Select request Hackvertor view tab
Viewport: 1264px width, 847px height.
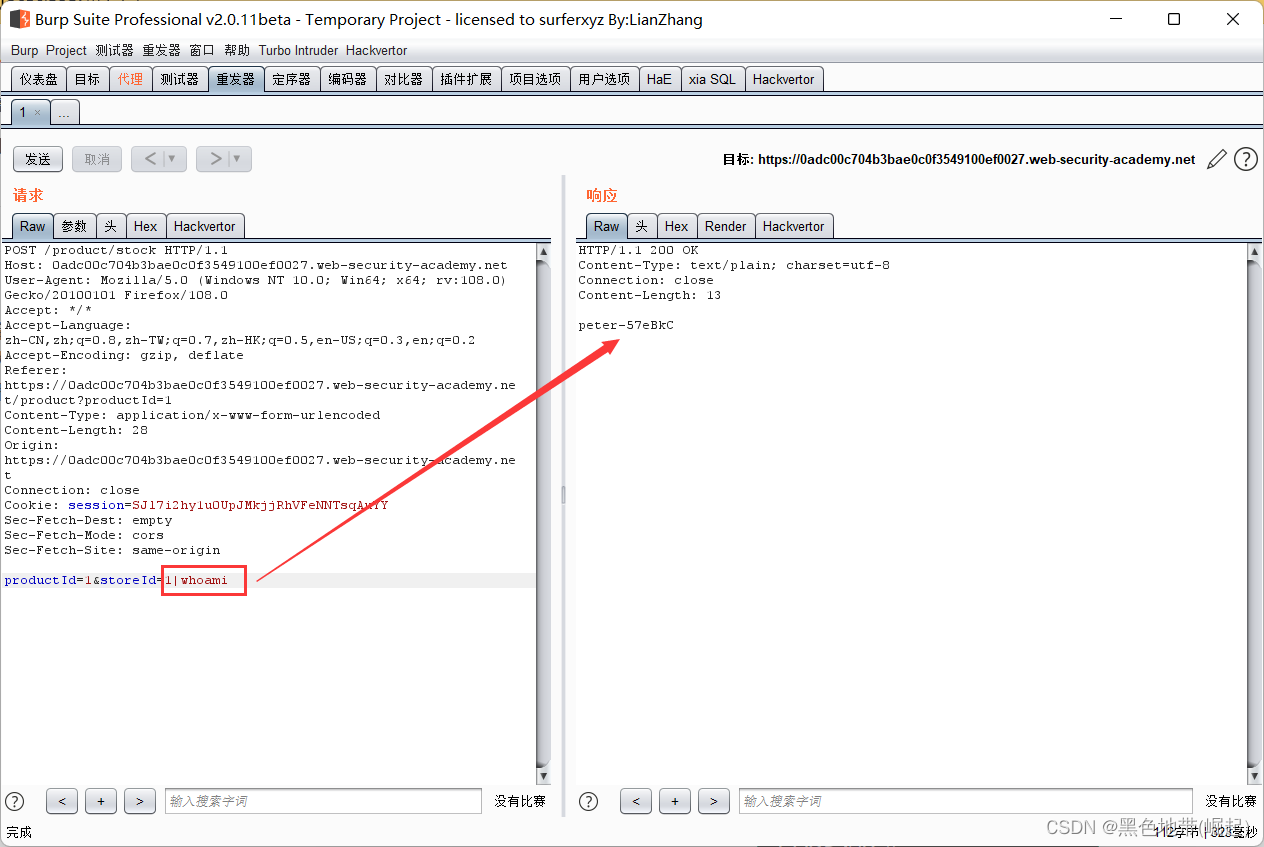coord(205,226)
